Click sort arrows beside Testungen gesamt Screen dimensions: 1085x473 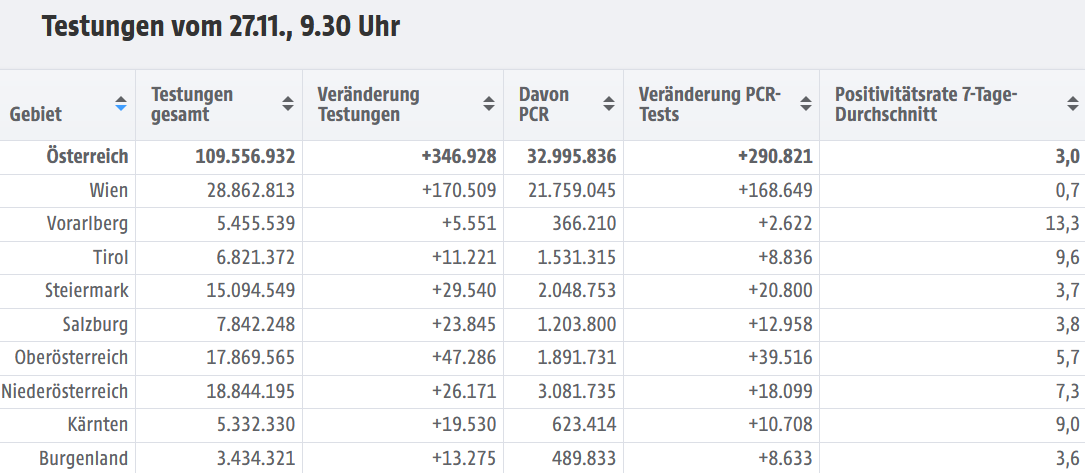click(x=288, y=104)
